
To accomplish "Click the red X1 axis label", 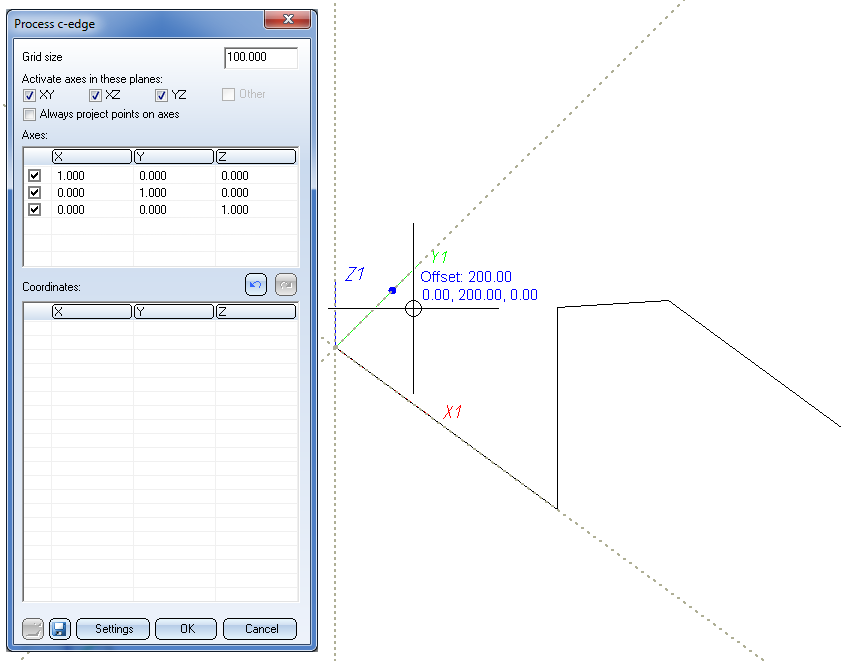I will [x=452, y=411].
